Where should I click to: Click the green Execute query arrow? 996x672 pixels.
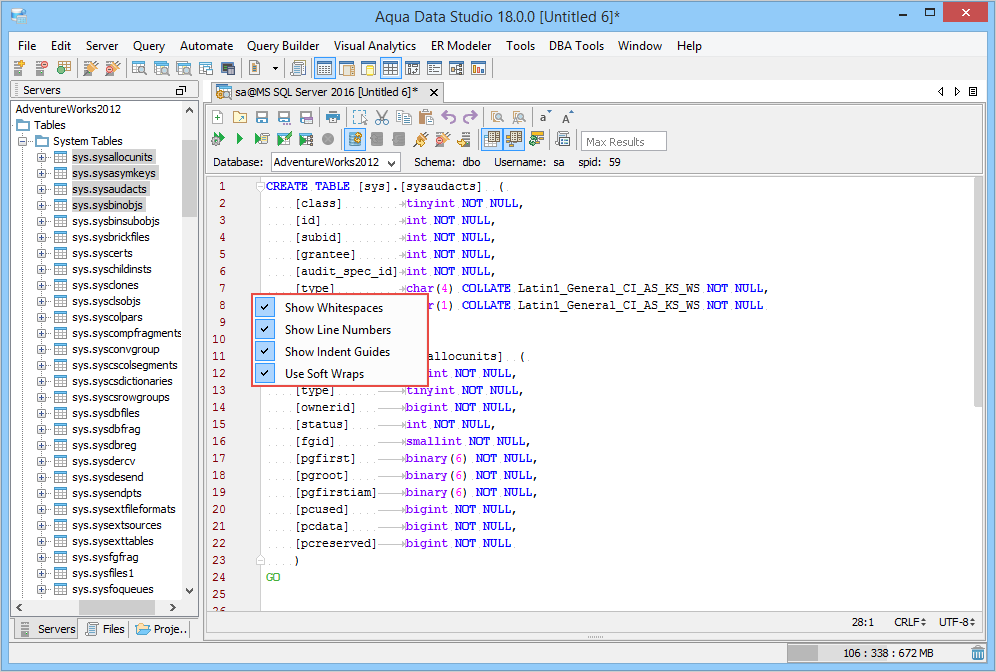240,139
